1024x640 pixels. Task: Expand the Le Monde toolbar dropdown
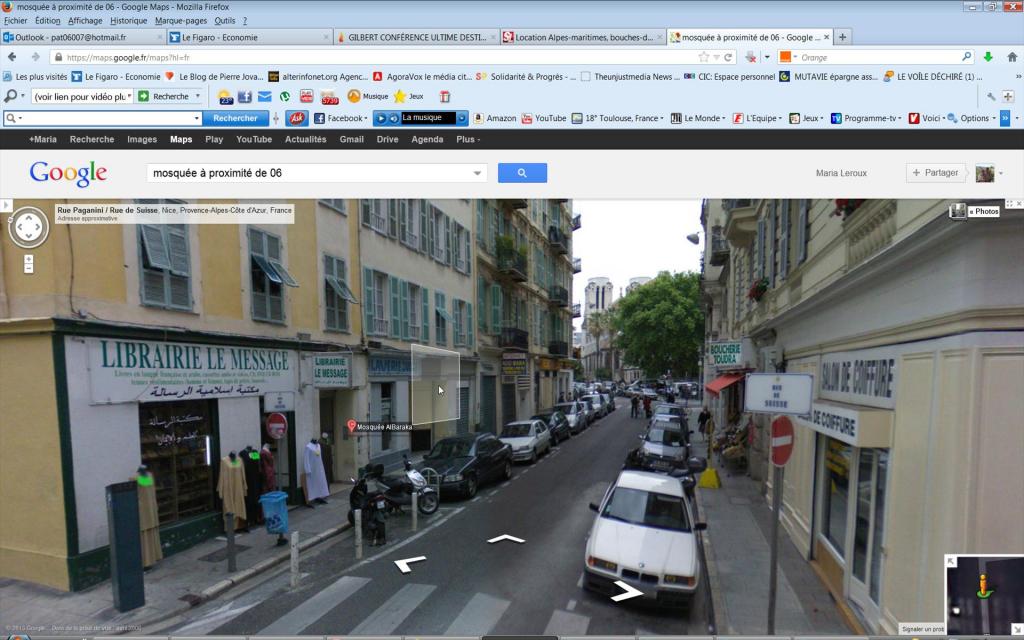[x=723, y=118]
